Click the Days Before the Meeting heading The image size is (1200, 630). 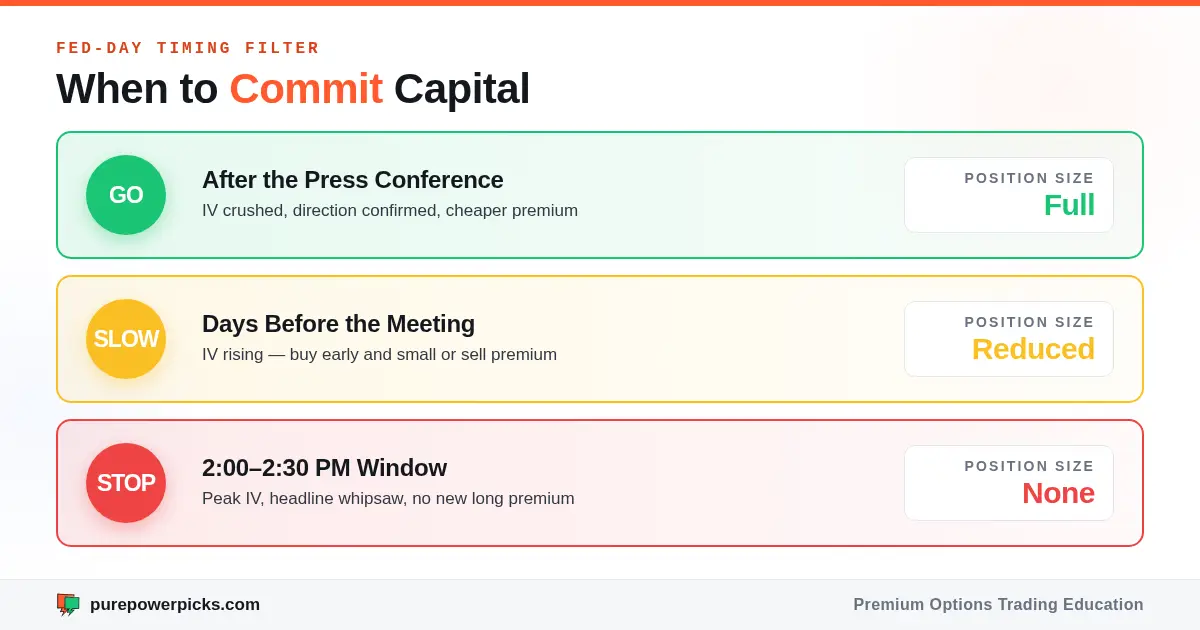tap(338, 324)
